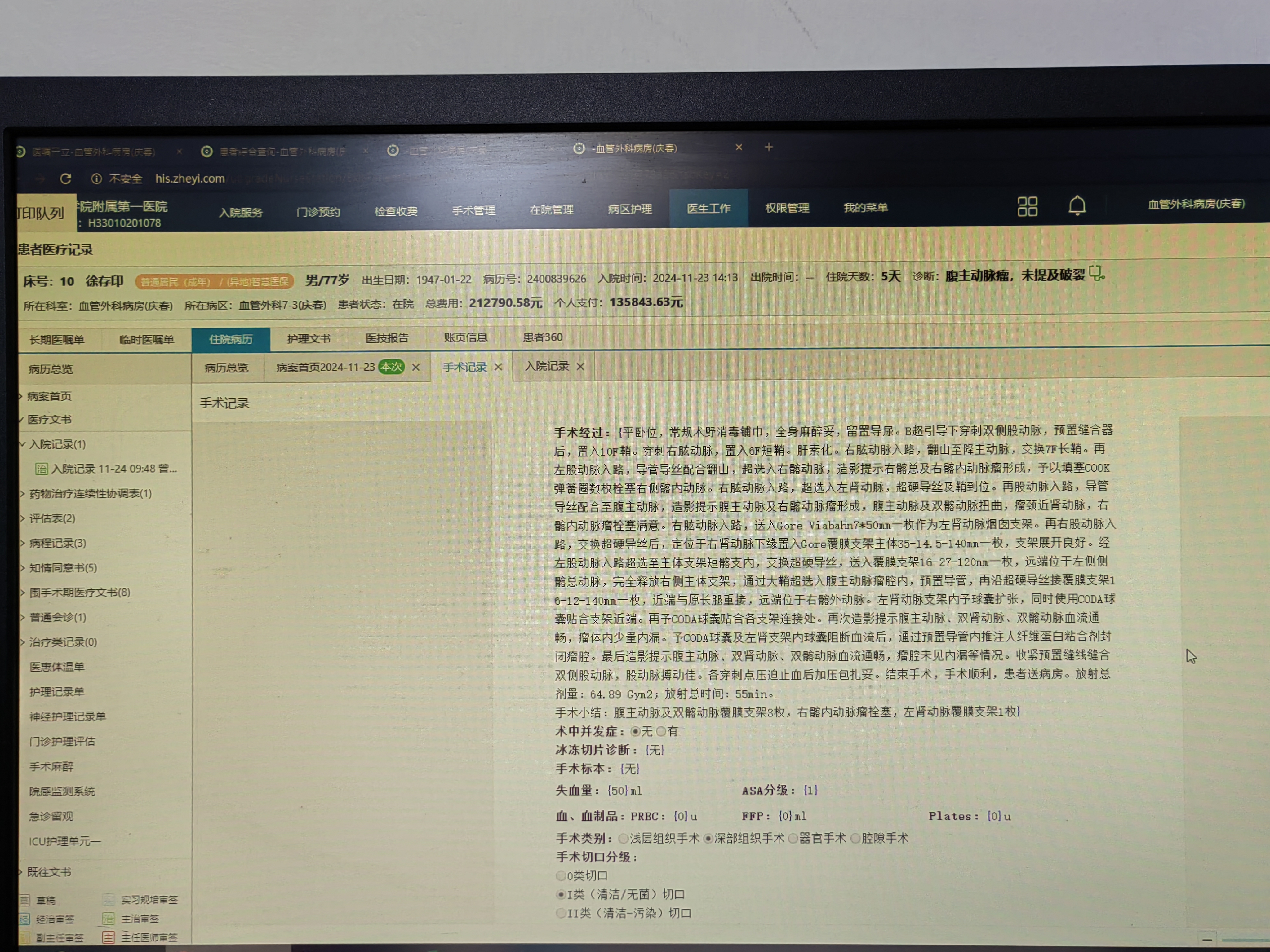Select I类（清洁/无菌）切口 option

561,895
